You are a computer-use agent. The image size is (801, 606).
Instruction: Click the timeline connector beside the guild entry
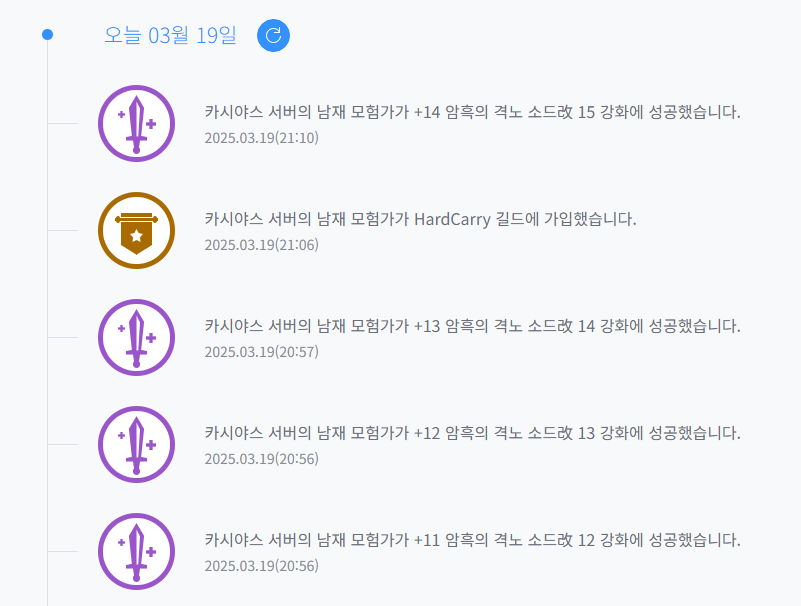63,230
